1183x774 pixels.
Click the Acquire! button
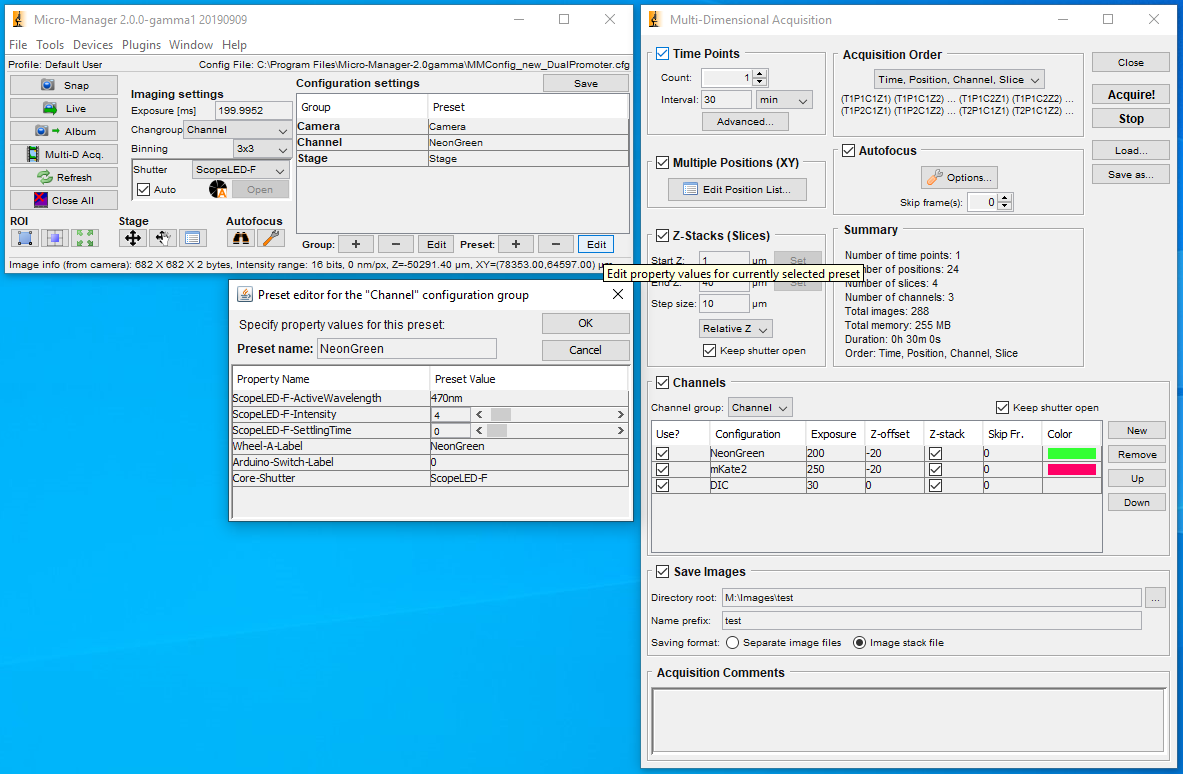tap(1131, 94)
